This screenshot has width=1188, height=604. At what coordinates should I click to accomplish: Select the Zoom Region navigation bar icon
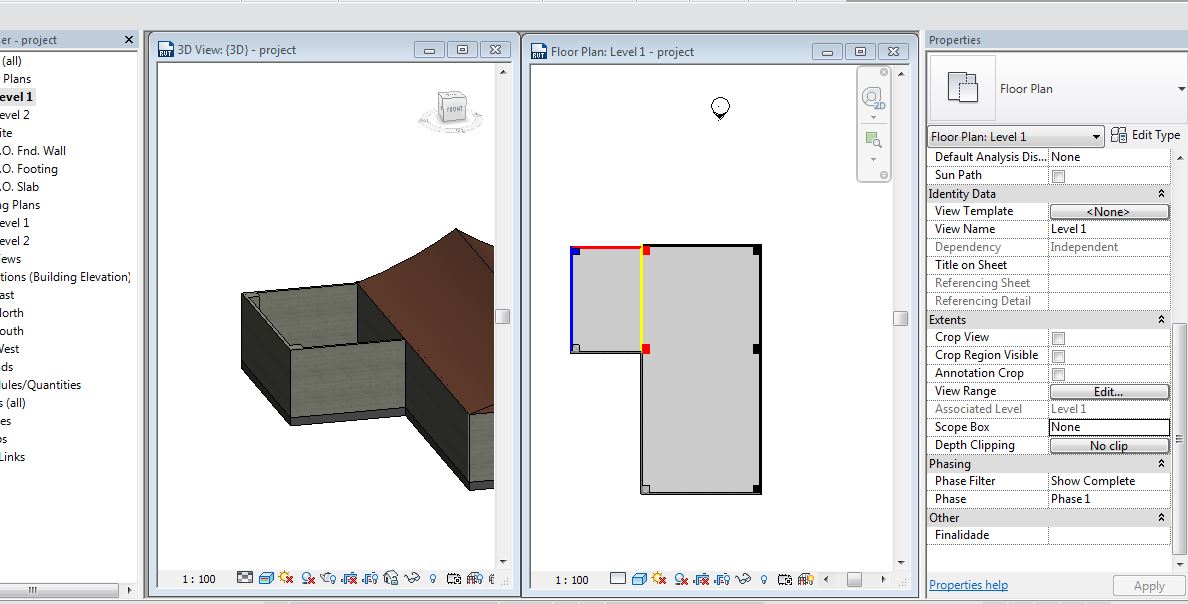point(872,140)
